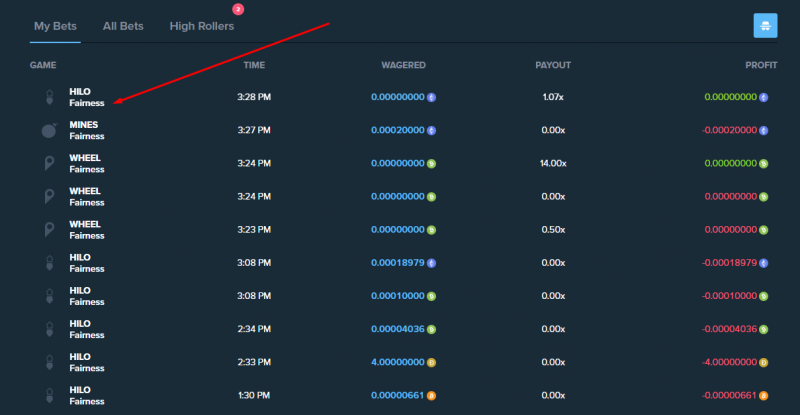Select the 0.50x payout value
This screenshot has height=415, width=800.
(553, 230)
